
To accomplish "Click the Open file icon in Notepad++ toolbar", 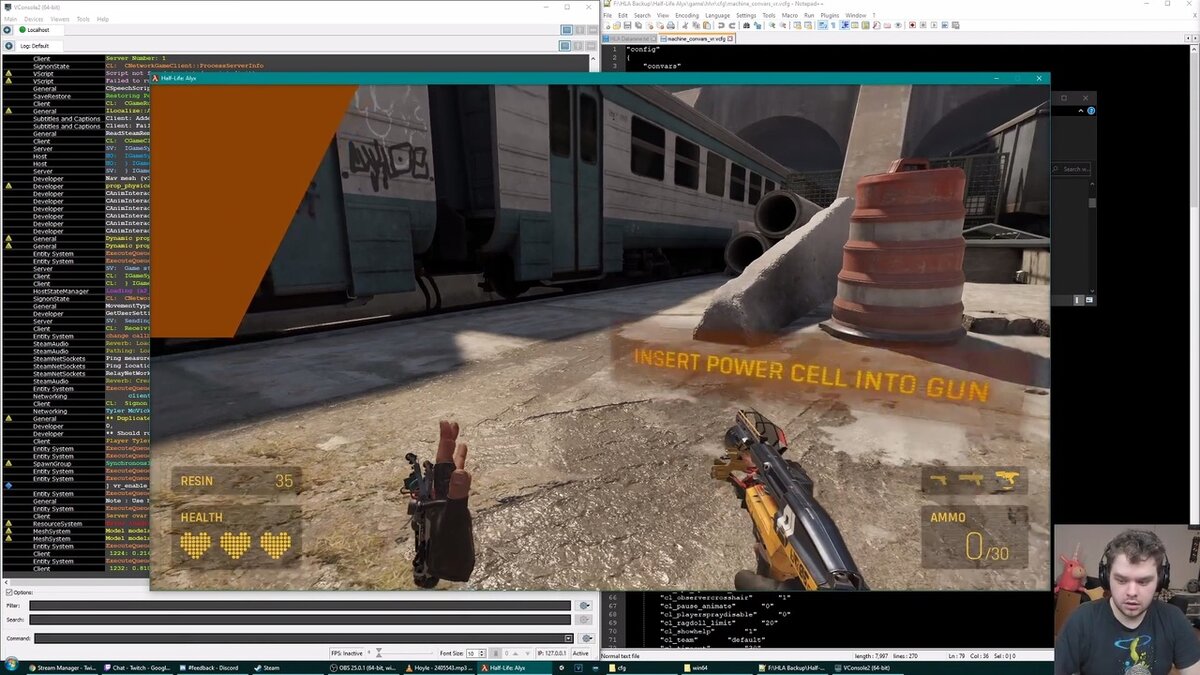I will [x=617, y=26].
